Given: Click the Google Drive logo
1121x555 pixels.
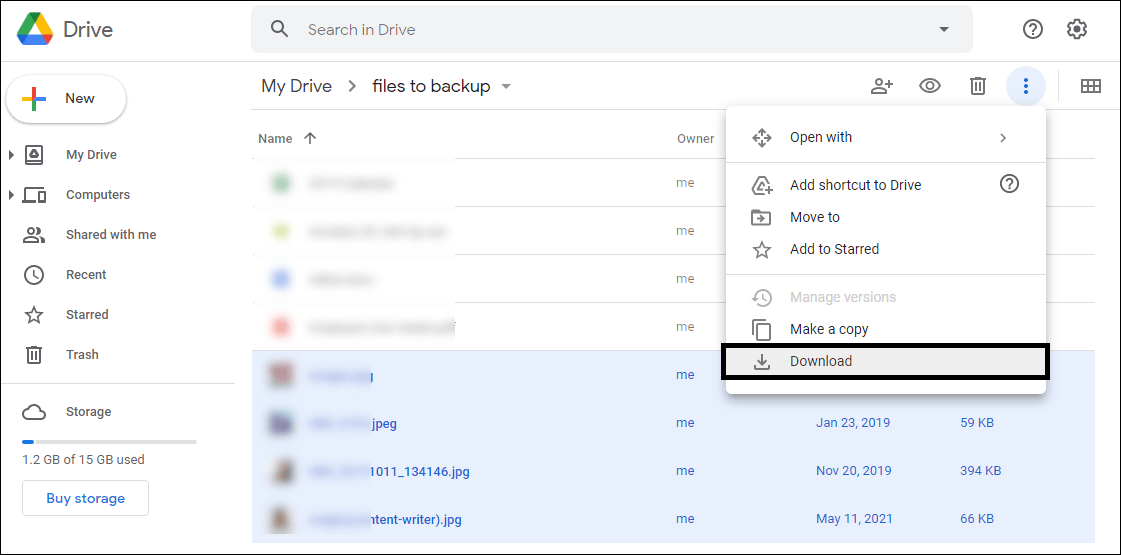Looking at the screenshot, I should [x=36, y=29].
